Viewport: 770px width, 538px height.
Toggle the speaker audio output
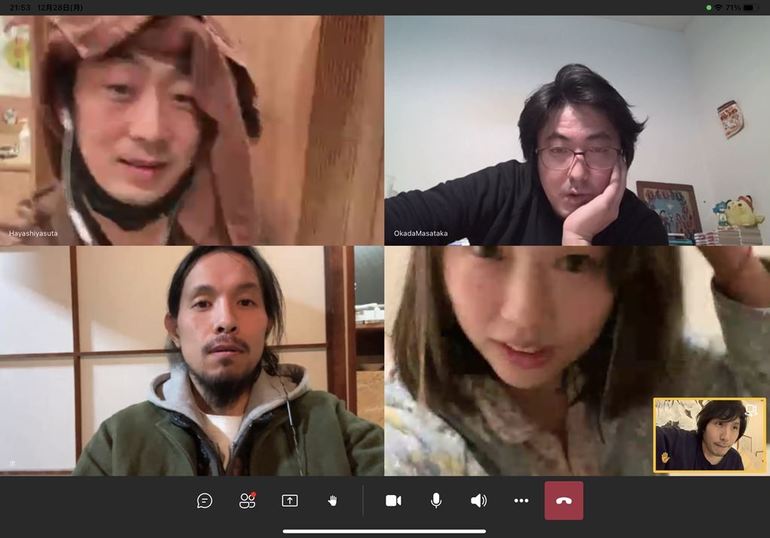(478, 500)
